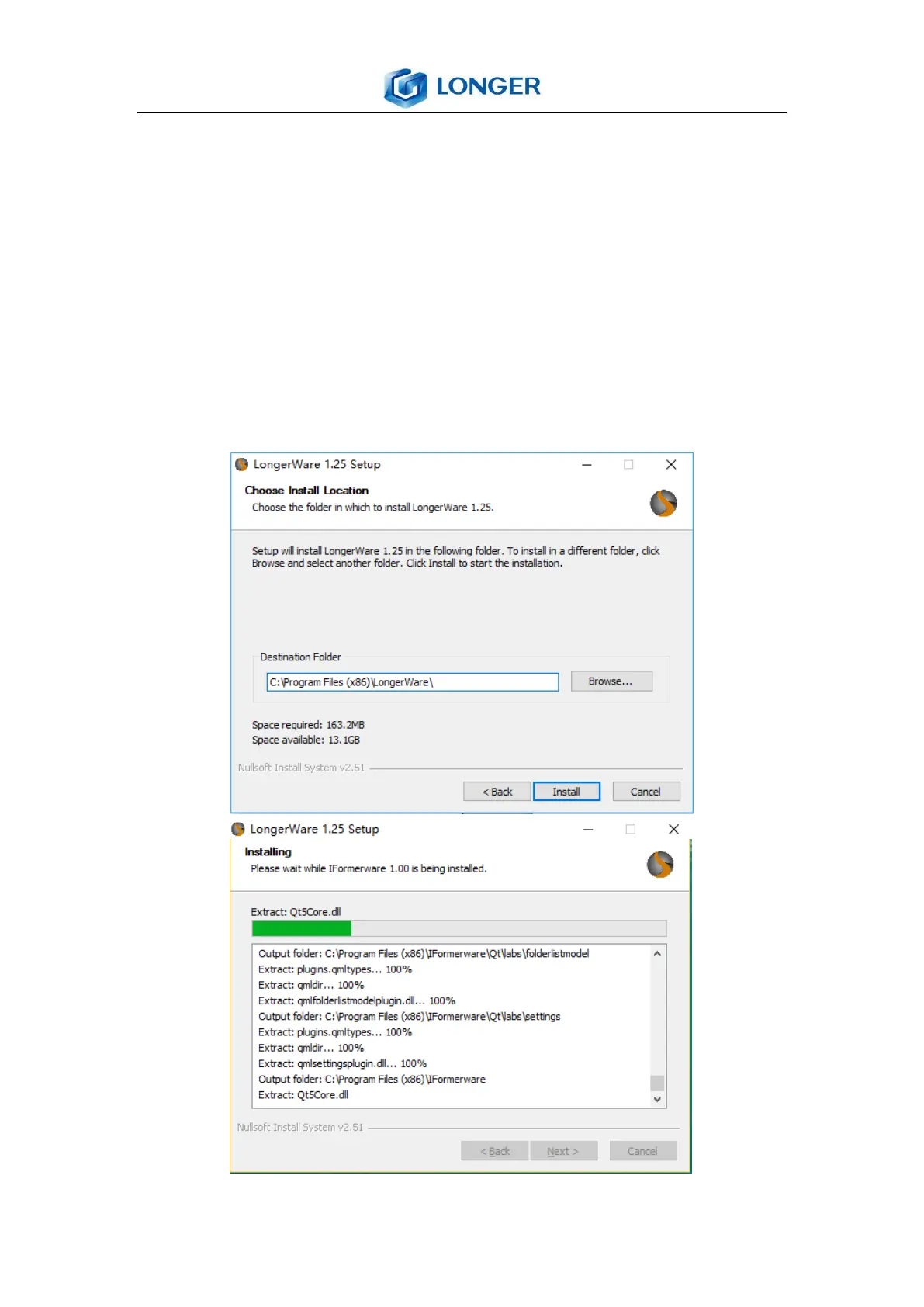The width and height of the screenshot is (924, 1307).
Task: Click the Next > button in the Installing window
Action: (x=564, y=1151)
